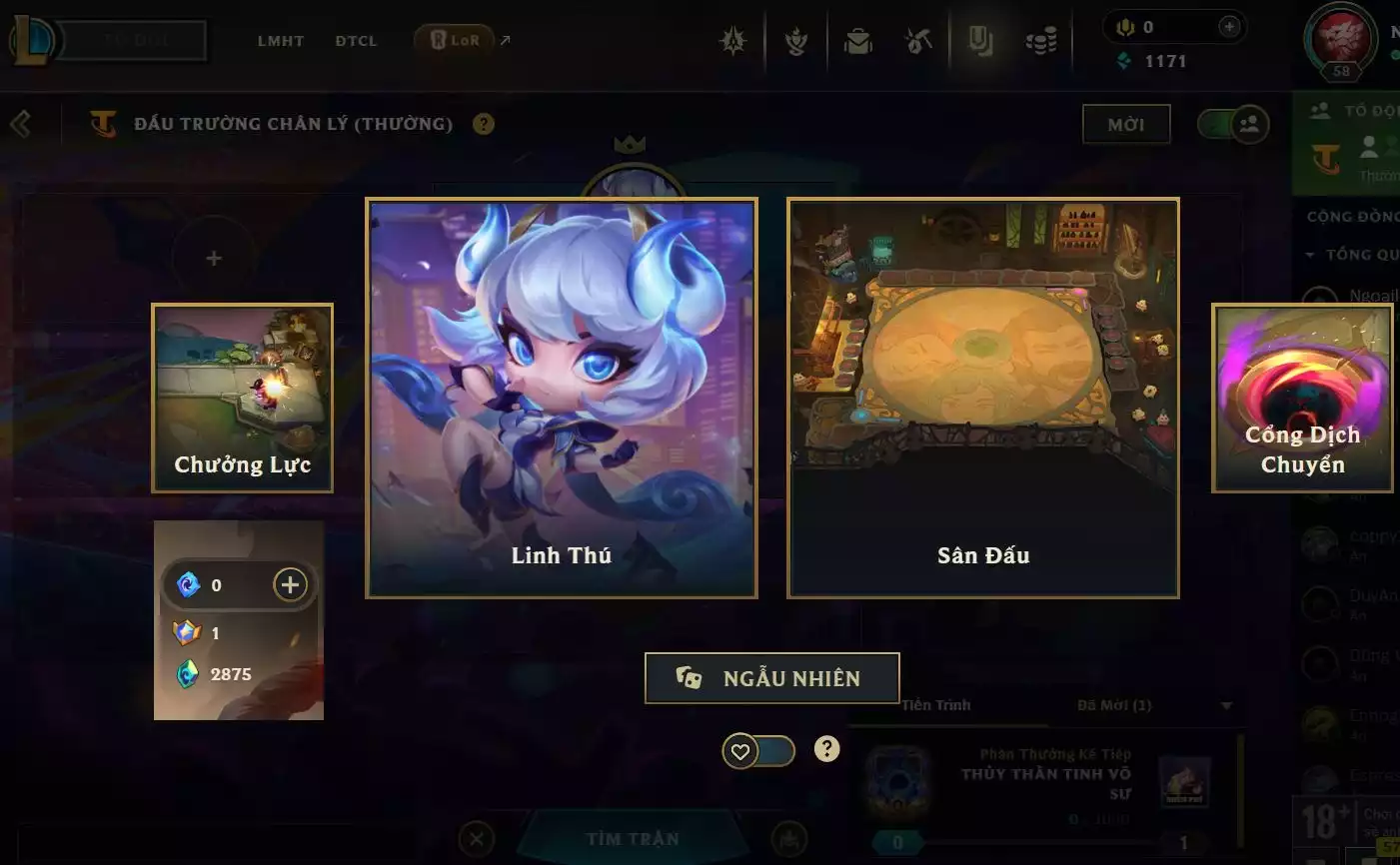
Task: Toggle the open party switch
Action: tap(1233, 124)
